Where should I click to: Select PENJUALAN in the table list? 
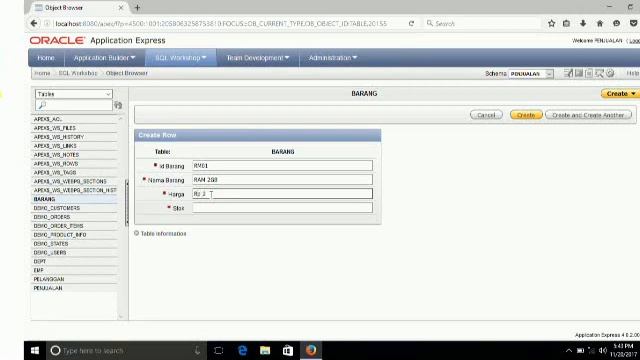[x=48, y=288]
